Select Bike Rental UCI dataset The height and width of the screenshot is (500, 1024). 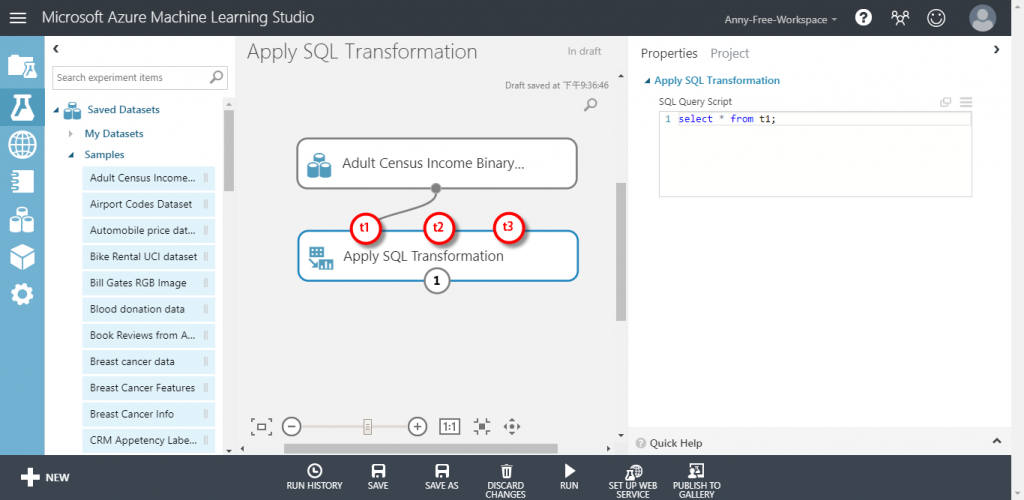148,257
